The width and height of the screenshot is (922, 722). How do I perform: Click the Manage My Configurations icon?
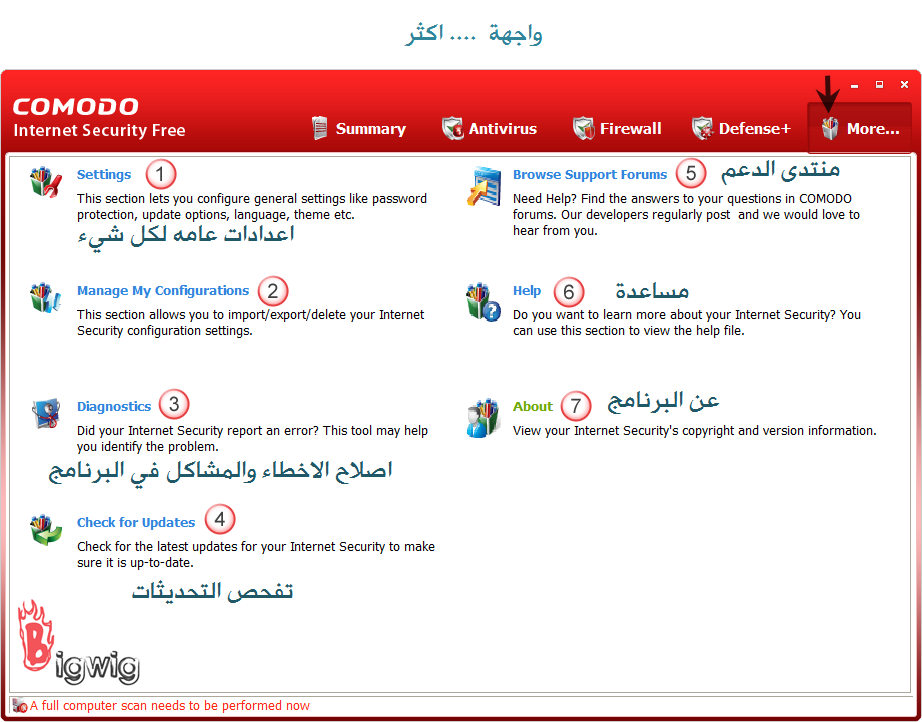pos(46,299)
